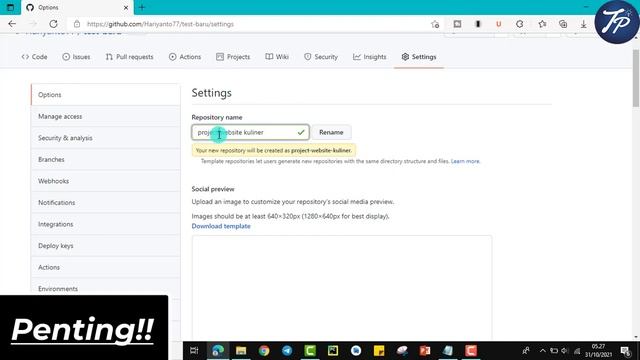Image resolution: width=640 pixels, height=360 pixels.
Task: Open the repository Actions tab
Action: point(185,57)
